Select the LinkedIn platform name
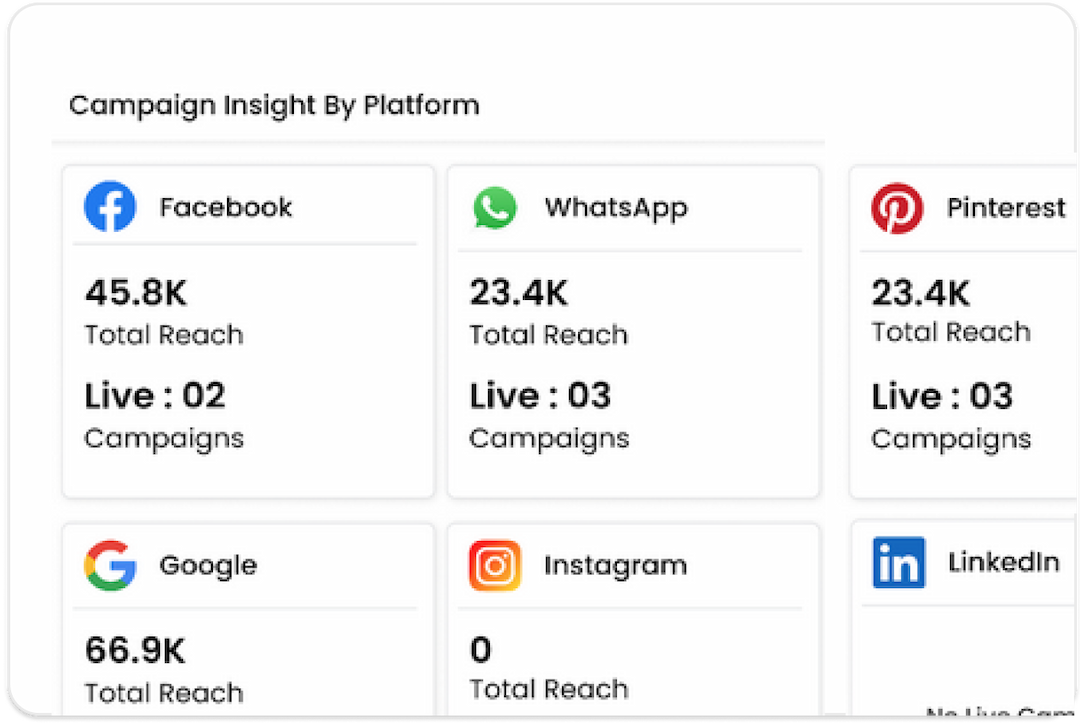The width and height of the screenshot is (1080, 724). (1004, 562)
